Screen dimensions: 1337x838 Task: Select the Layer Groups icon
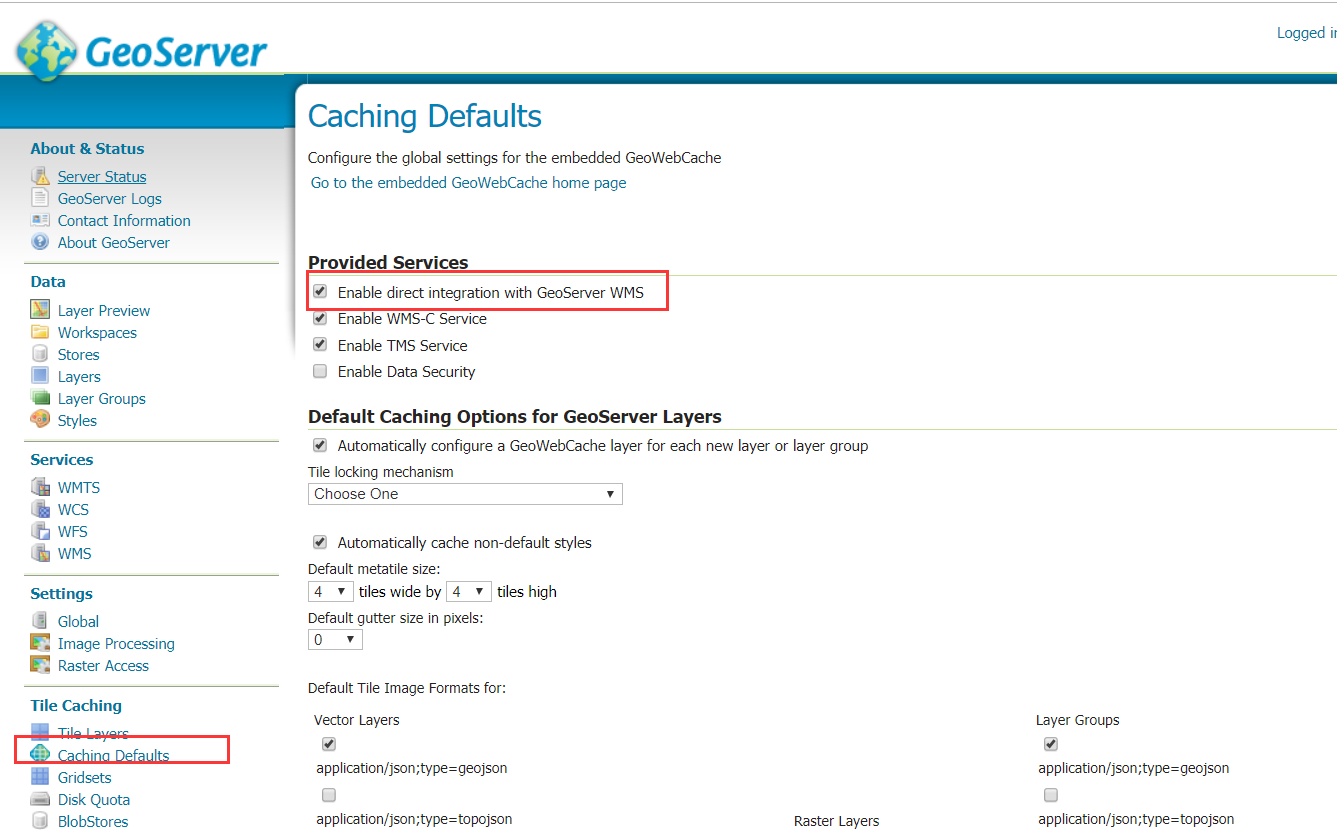(x=40, y=398)
